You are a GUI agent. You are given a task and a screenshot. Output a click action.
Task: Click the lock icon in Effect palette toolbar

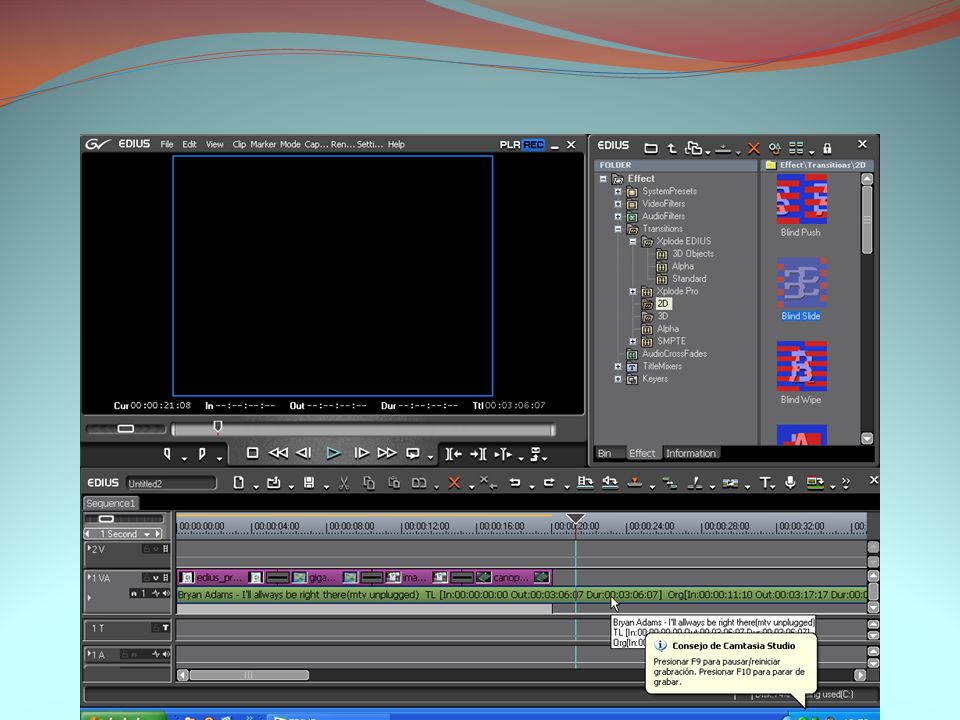pyautogui.click(x=827, y=148)
